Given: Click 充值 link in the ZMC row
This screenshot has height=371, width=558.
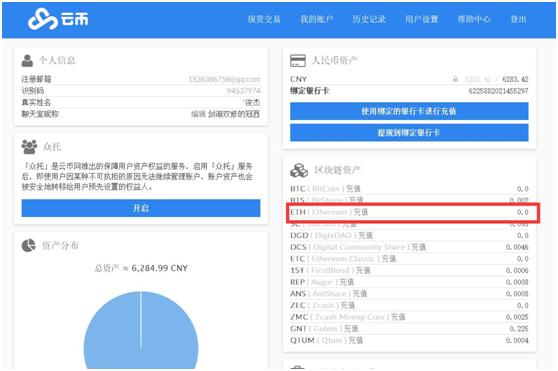Looking at the screenshot, I should click(398, 317).
